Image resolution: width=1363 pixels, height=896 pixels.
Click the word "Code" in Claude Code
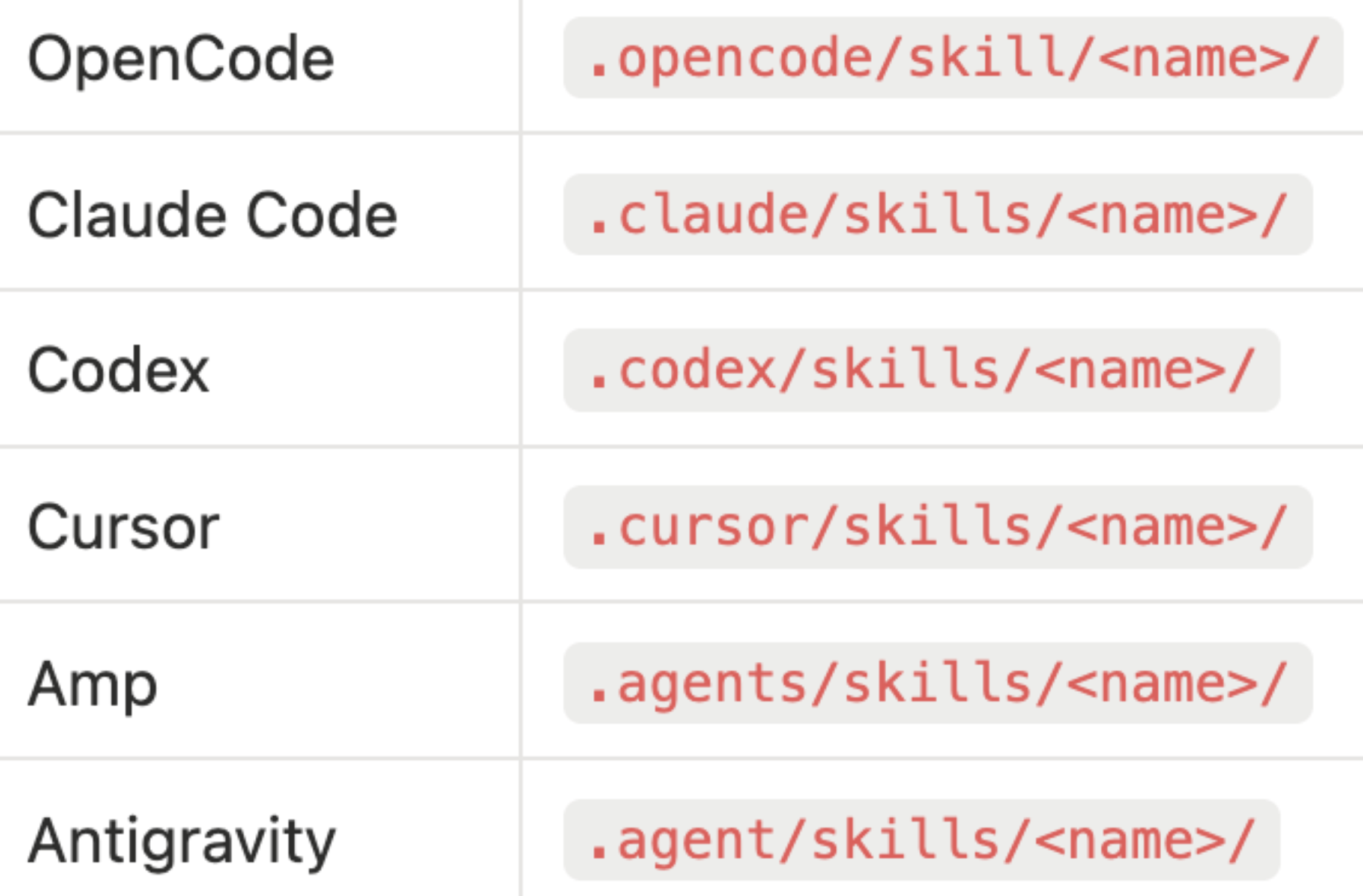pyautogui.click(x=322, y=215)
